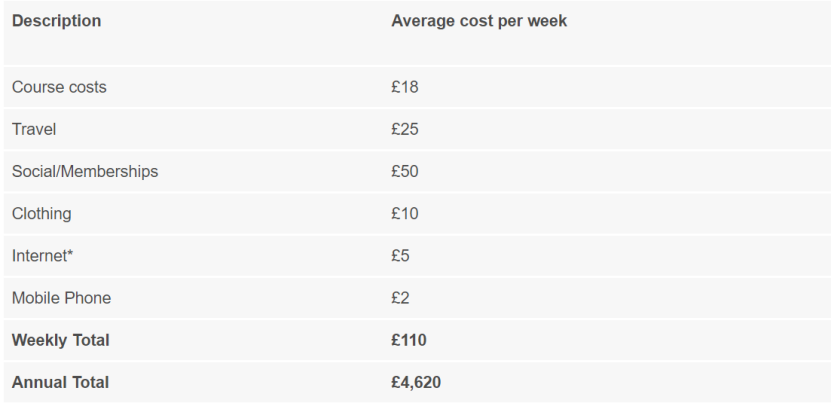Screen dimensions: 831x403
Task: Select the £110 weekly total value
Action: pyautogui.click(x=409, y=340)
